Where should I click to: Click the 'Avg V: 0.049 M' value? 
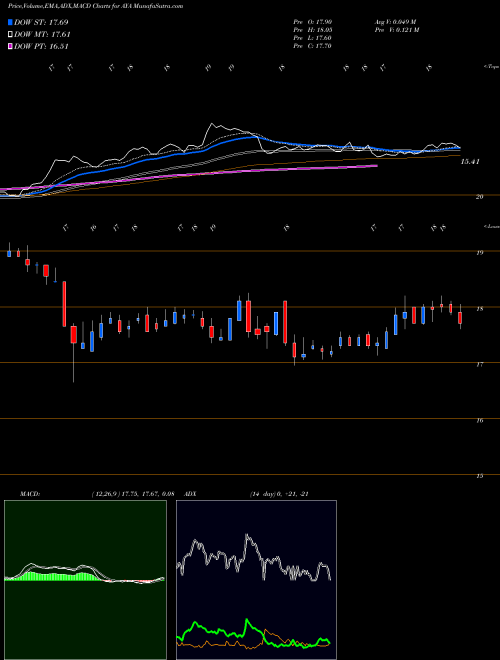tap(395, 22)
